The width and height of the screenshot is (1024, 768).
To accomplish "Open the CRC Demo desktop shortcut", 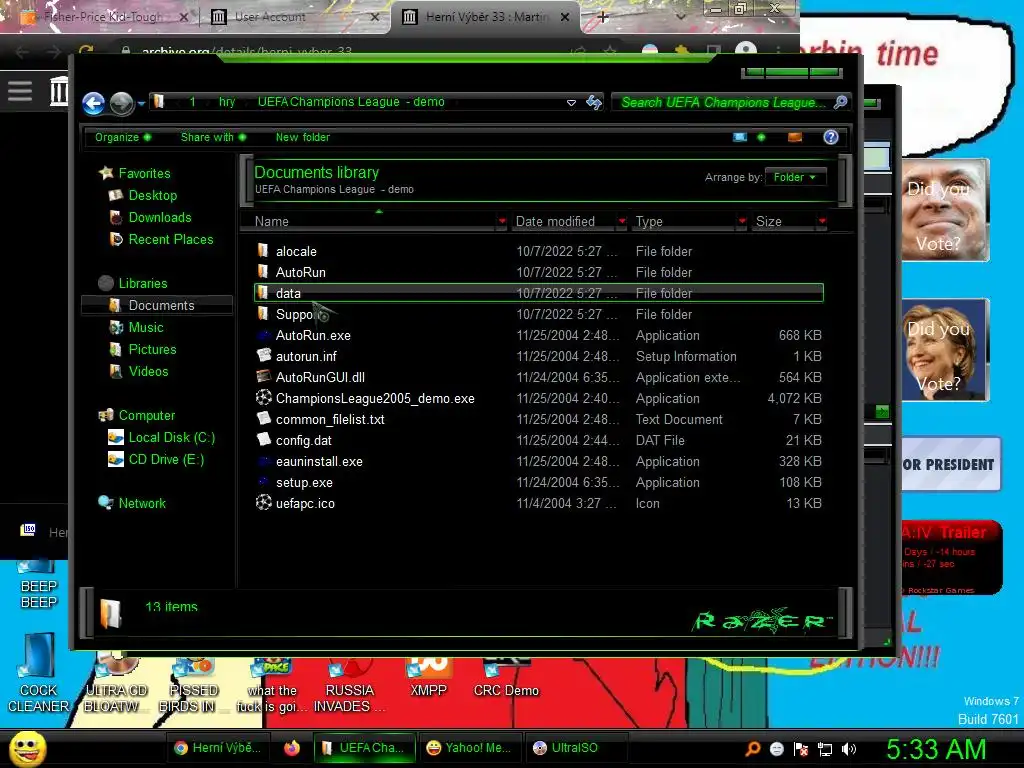I will point(506,679).
